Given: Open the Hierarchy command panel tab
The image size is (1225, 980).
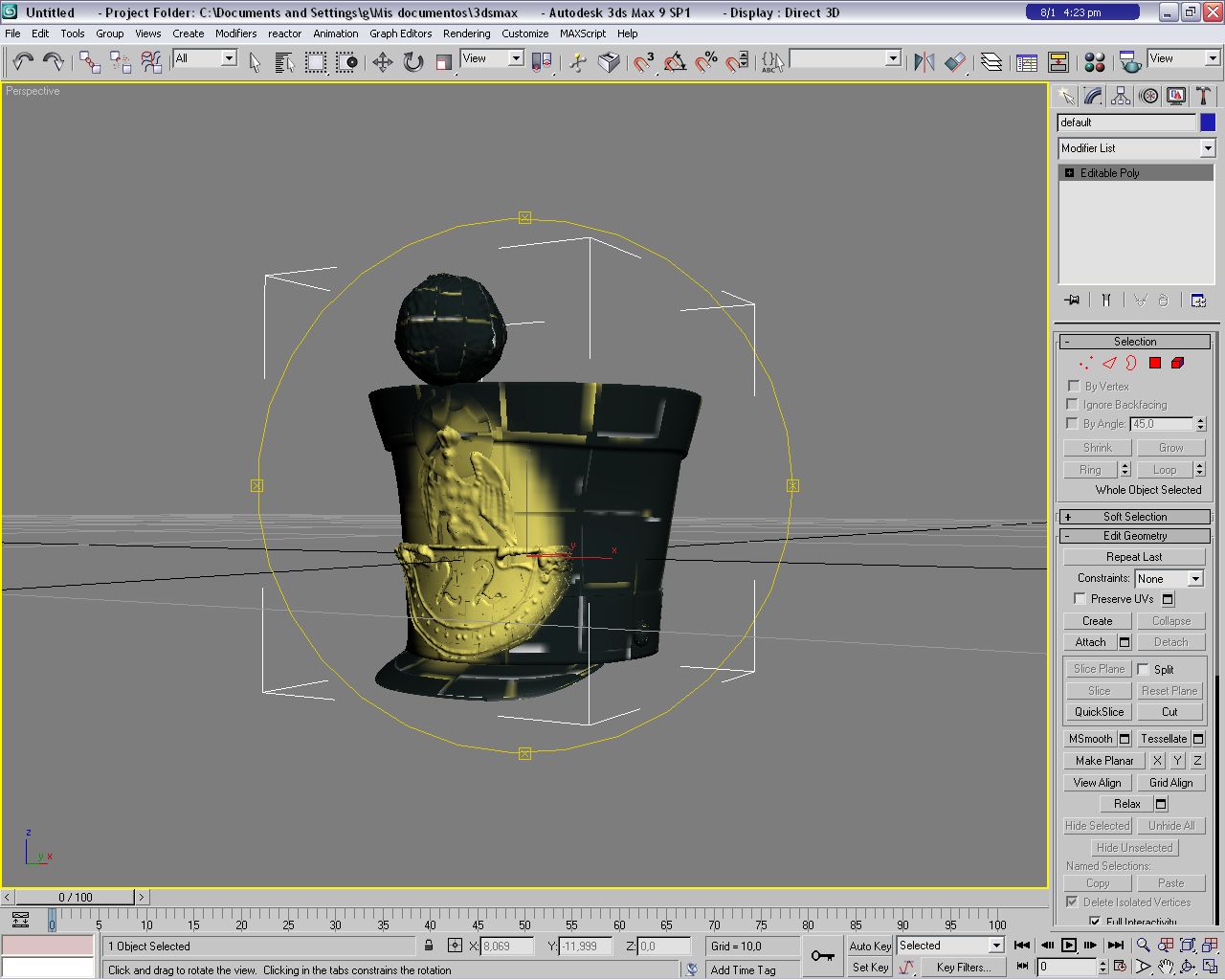Looking at the screenshot, I should point(1121,96).
